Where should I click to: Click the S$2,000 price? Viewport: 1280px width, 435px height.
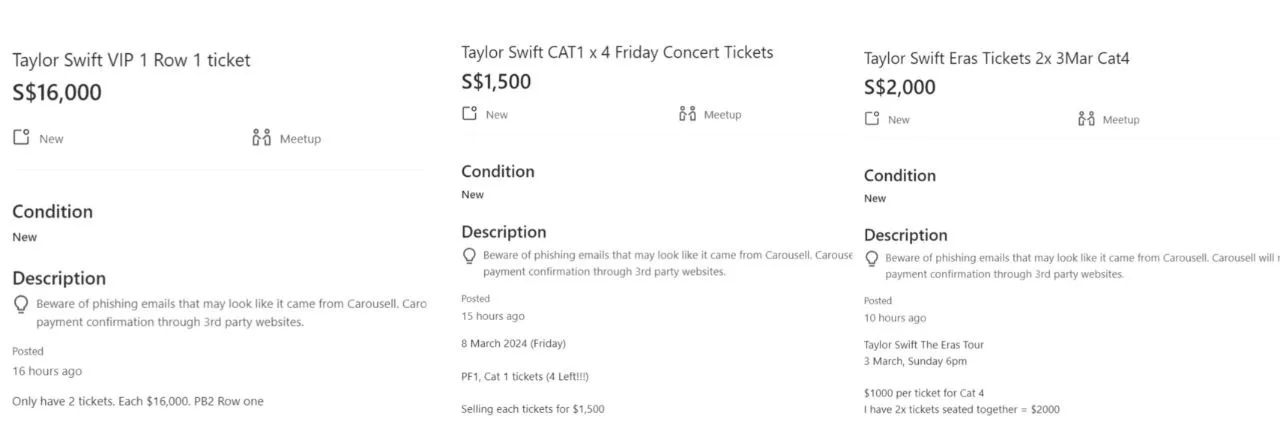[900, 87]
